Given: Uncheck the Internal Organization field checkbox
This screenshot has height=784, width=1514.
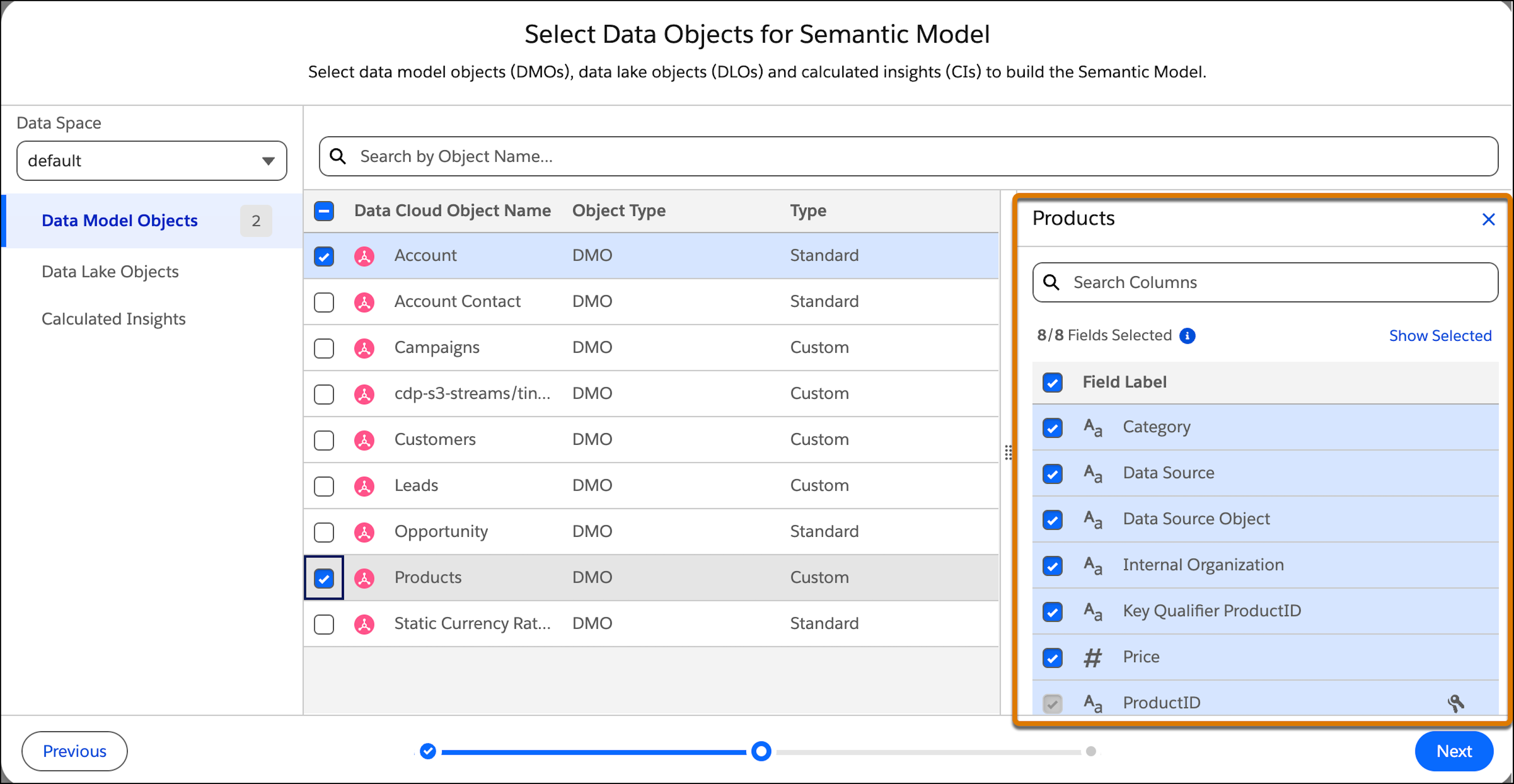Looking at the screenshot, I should 1052,565.
